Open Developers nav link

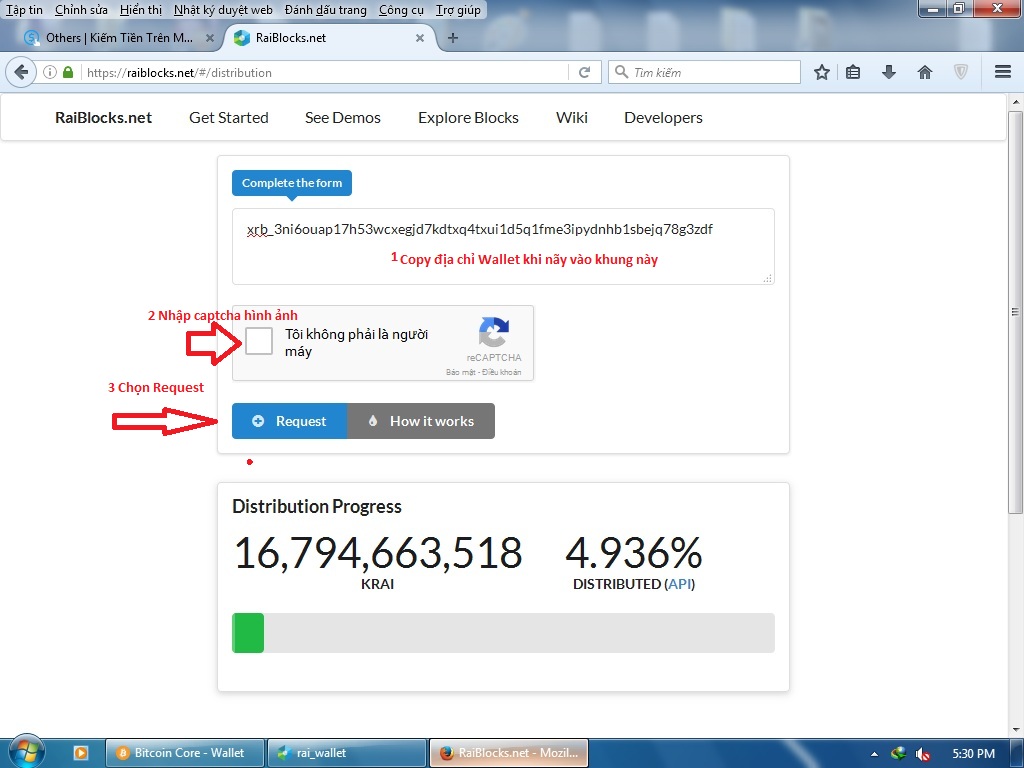663,118
